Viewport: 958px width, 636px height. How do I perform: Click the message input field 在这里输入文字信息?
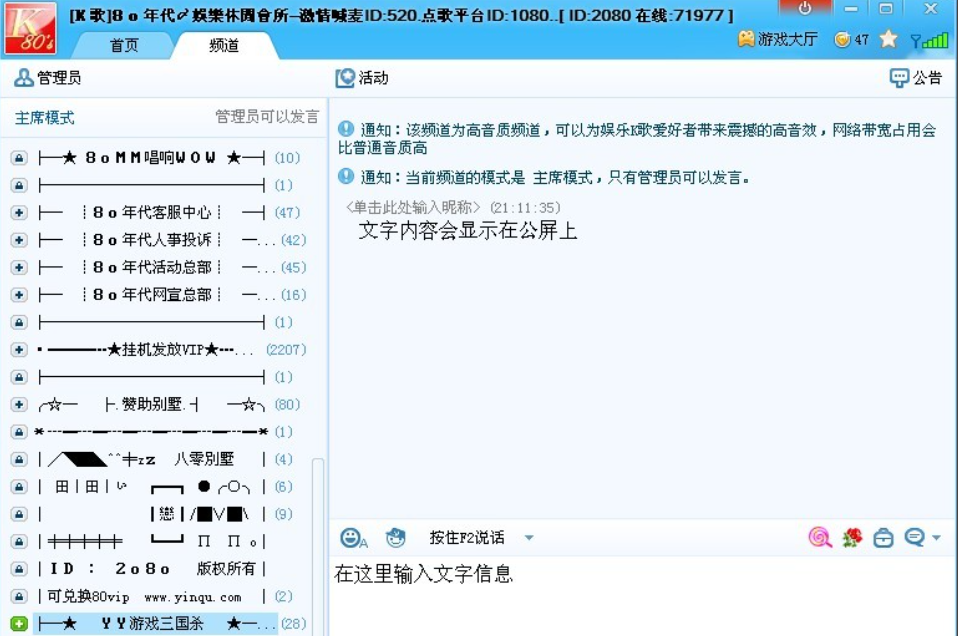click(x=643, y=596)
